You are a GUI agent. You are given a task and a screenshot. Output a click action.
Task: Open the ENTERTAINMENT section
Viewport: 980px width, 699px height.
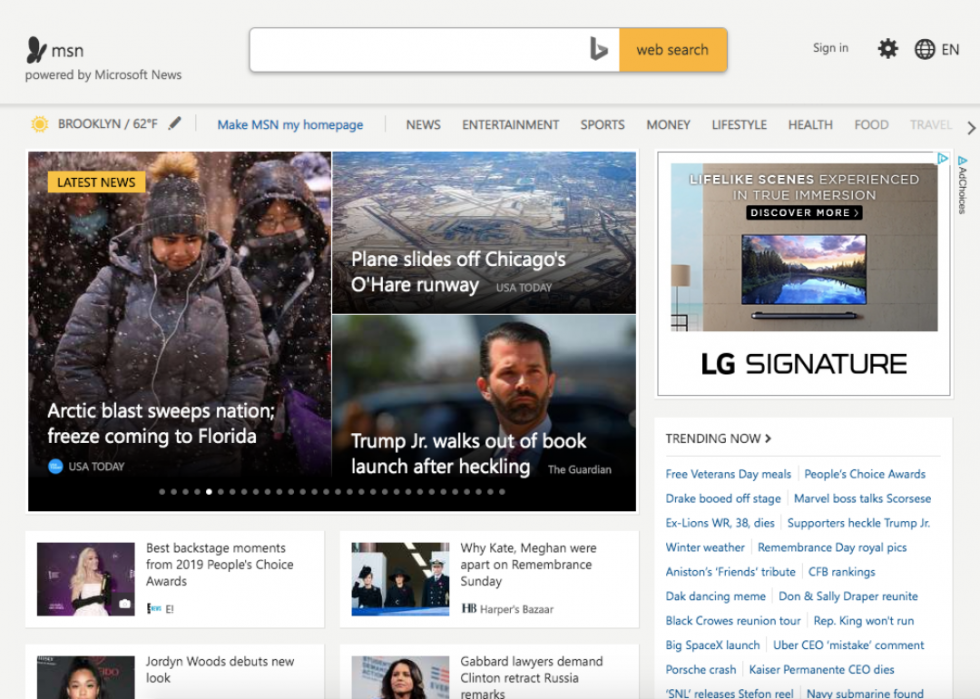tap(511, 124)
